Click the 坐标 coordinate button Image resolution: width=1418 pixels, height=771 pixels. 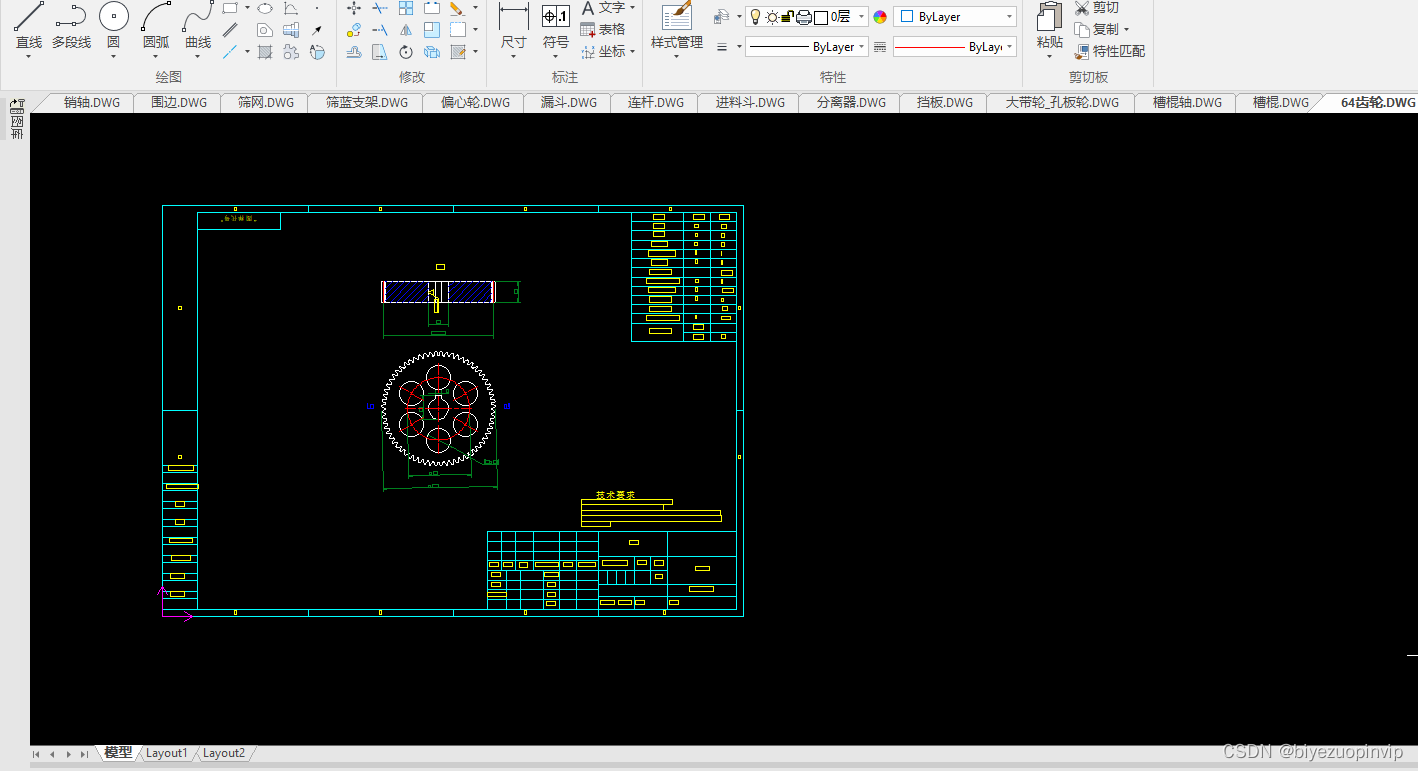[603, 51]
